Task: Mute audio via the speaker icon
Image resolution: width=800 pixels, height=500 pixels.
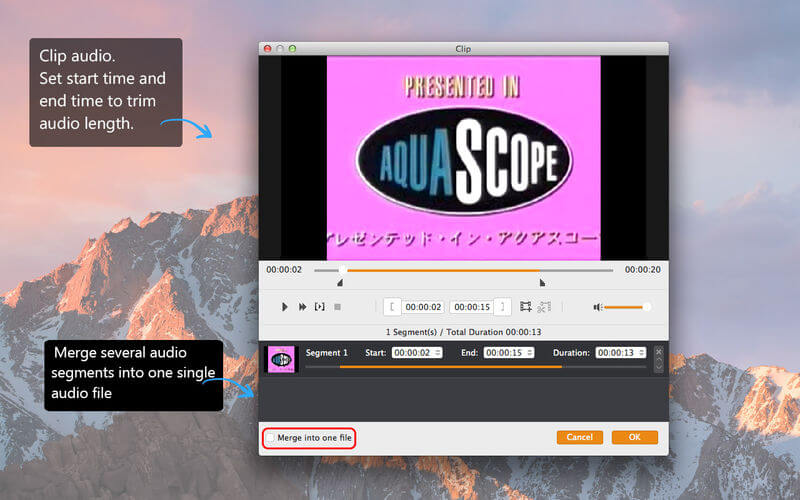Action: point(597,307)
